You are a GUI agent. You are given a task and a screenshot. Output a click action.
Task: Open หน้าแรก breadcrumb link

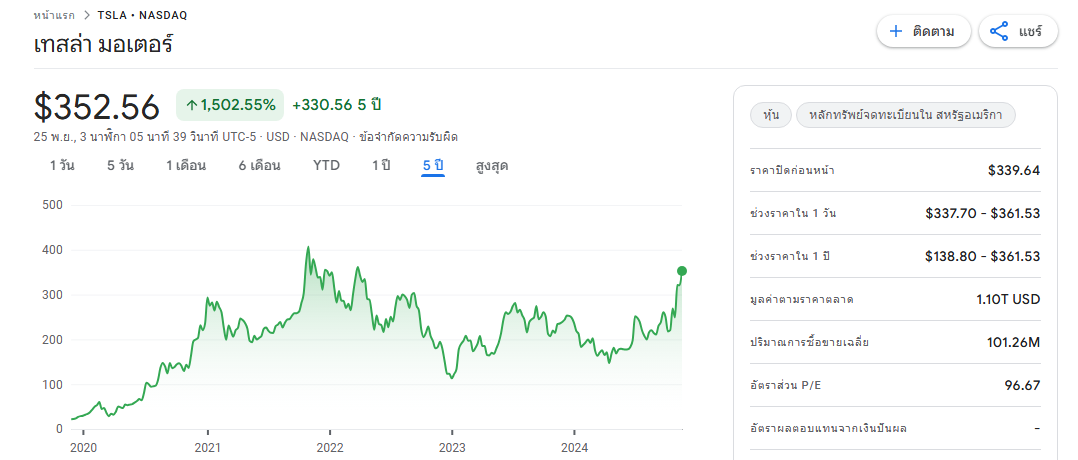point(54,14)
